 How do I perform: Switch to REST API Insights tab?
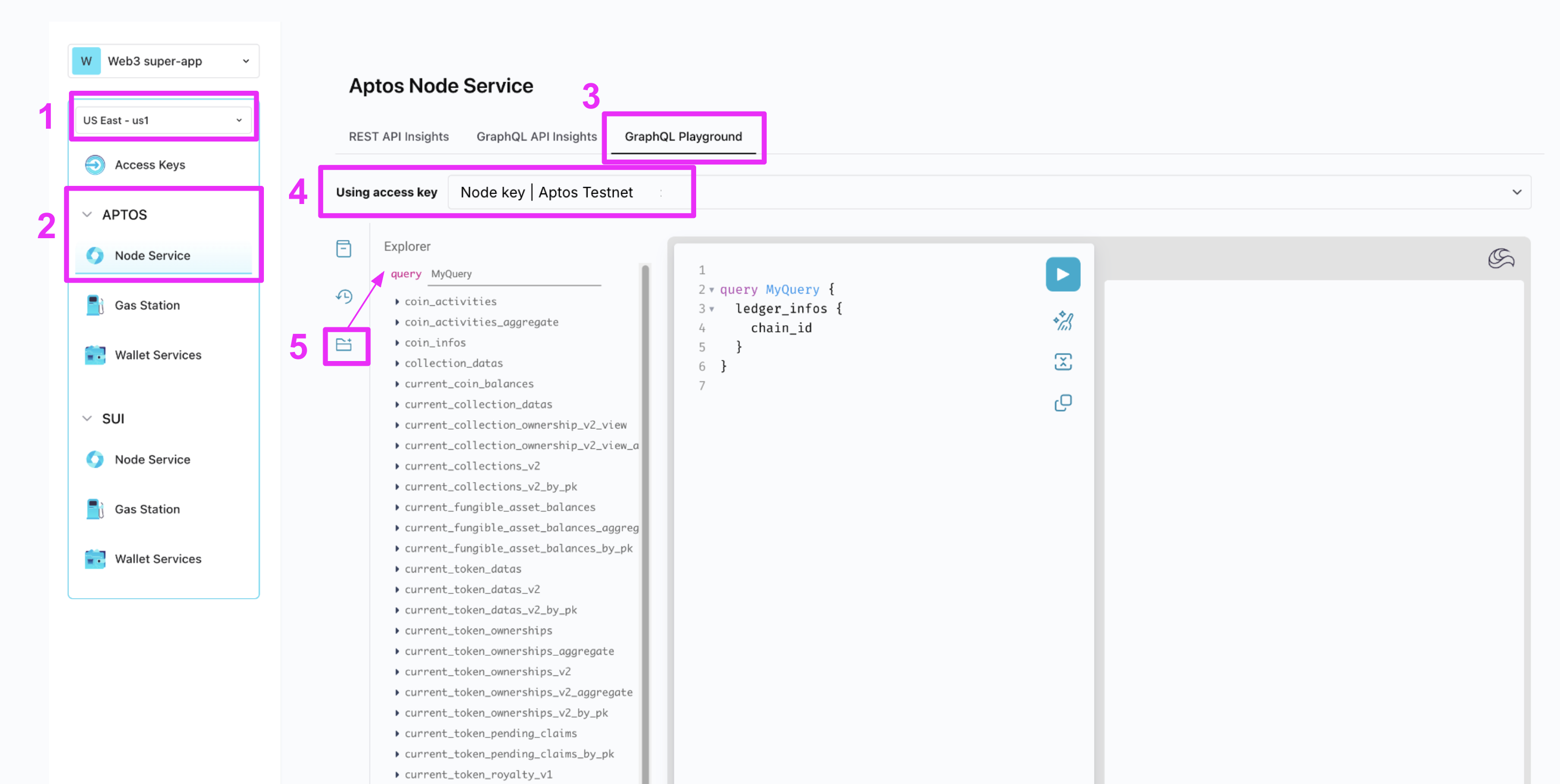(399, 136)
